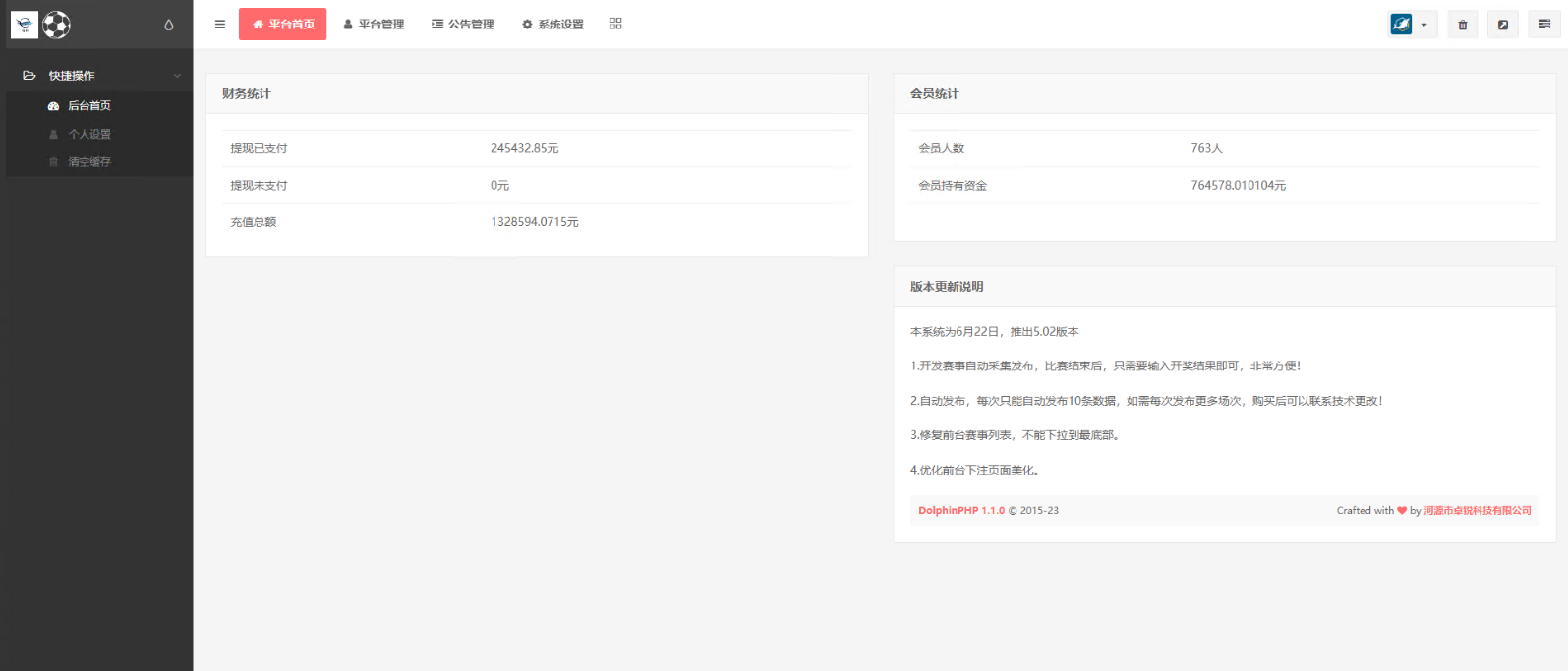The image size is (1568, 671).
Task: Select 后台首页 in the sidebar
Action: click(89, 106)
